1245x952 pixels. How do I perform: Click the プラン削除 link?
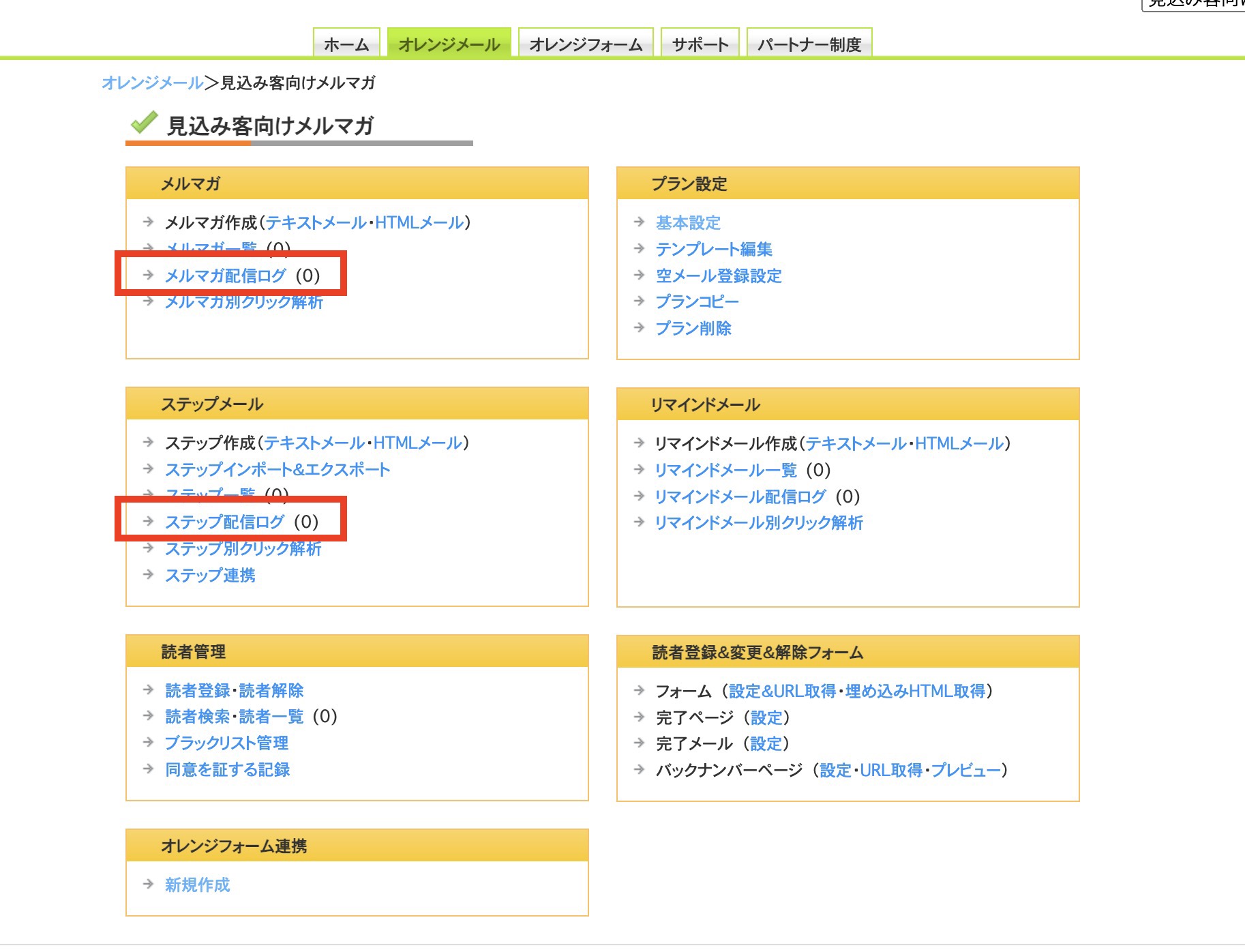693,328
